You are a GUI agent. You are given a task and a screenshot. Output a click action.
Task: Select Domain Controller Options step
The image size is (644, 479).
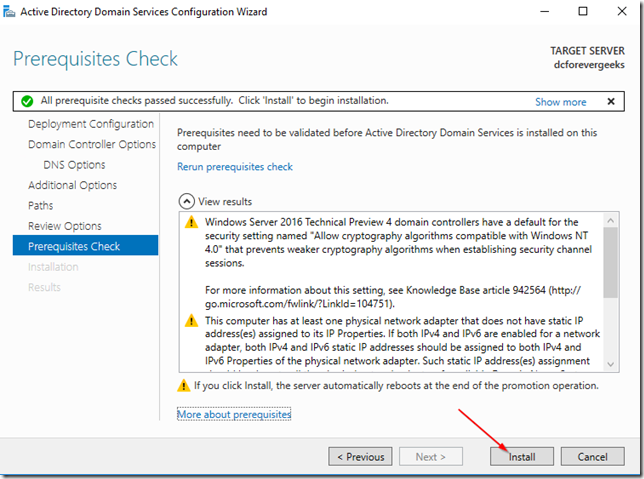(92, 144)
